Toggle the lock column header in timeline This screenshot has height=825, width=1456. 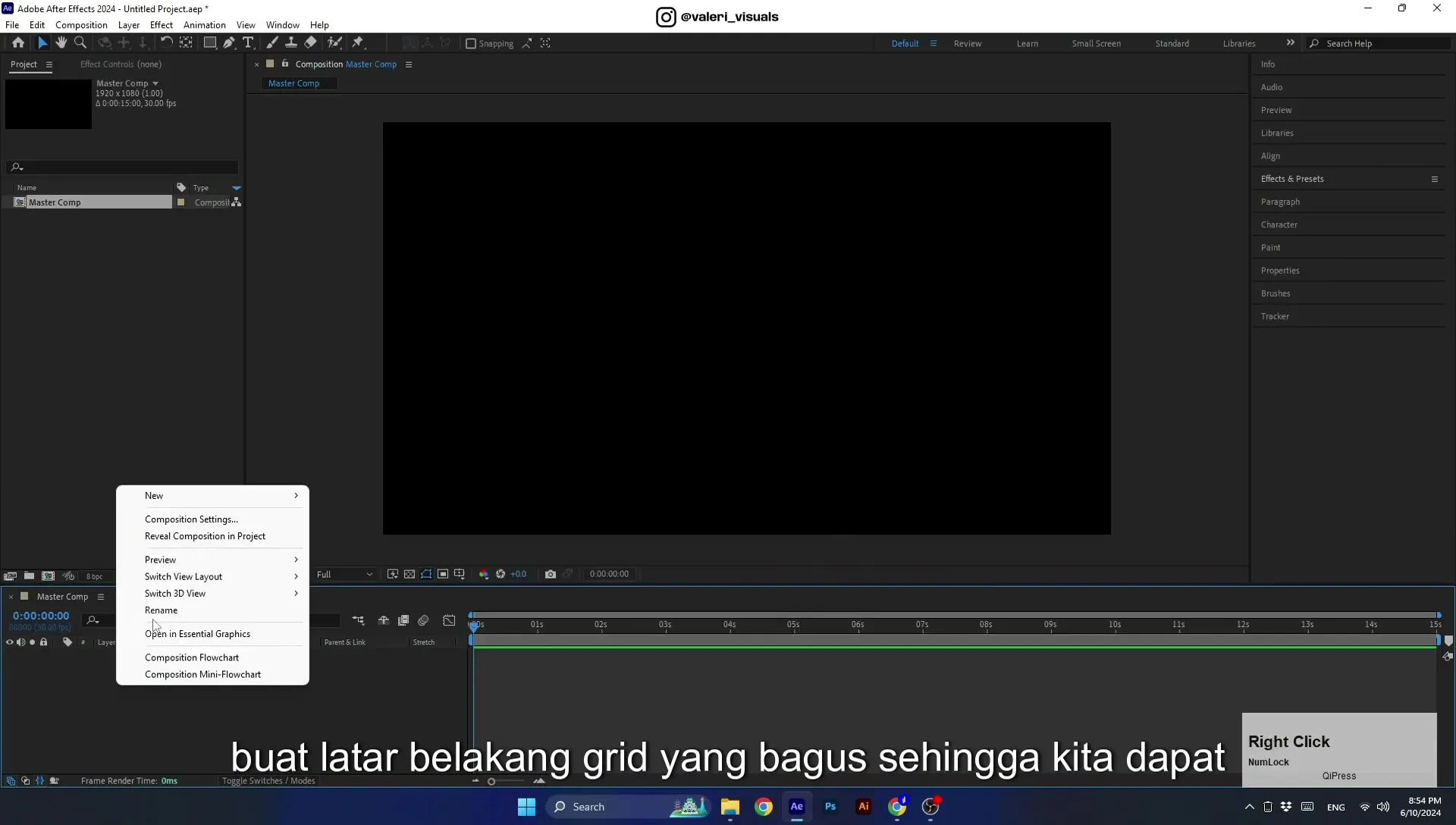point(44,642)
